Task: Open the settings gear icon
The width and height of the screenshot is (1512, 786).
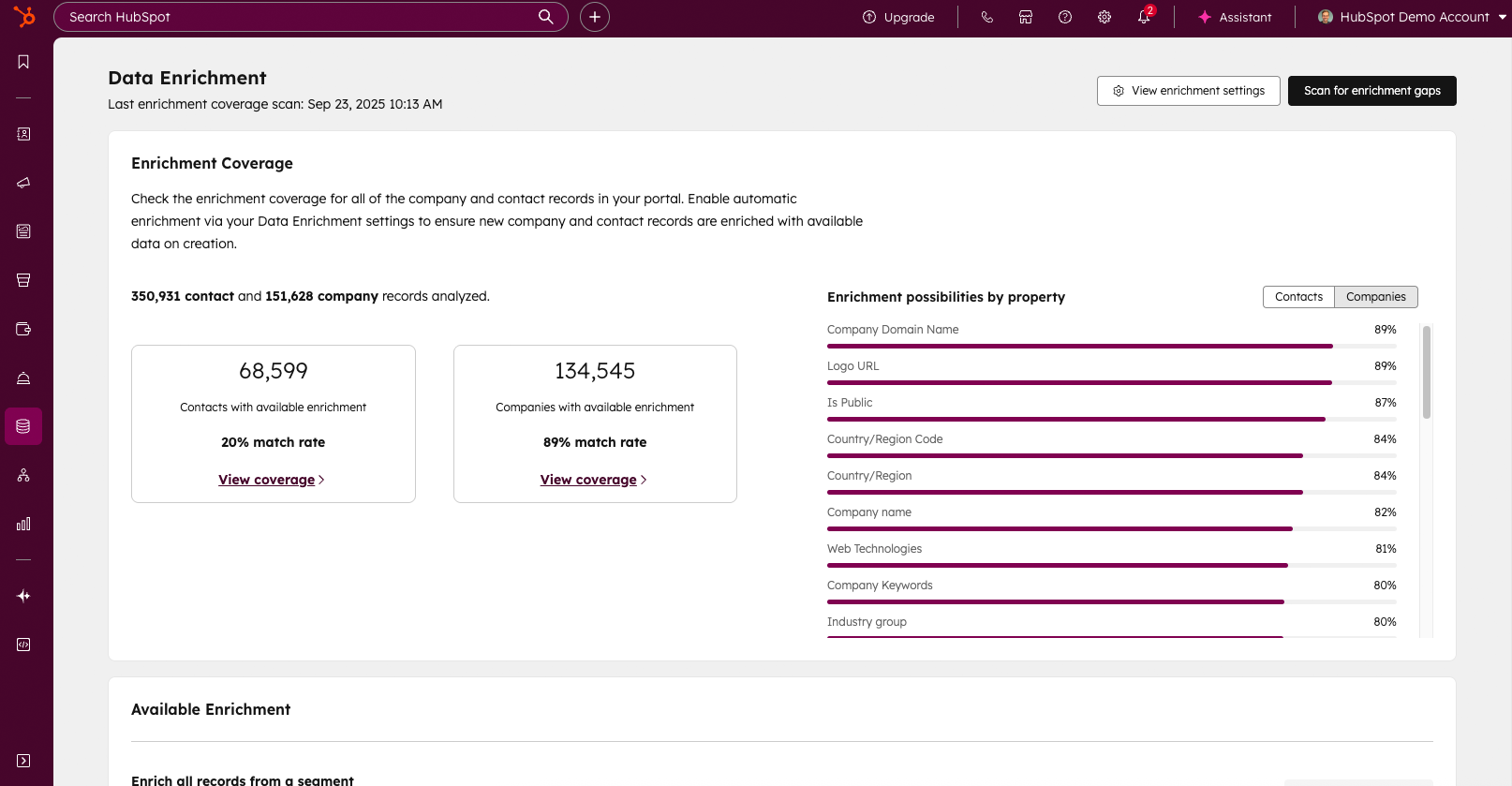Action: pos(1104,17)
